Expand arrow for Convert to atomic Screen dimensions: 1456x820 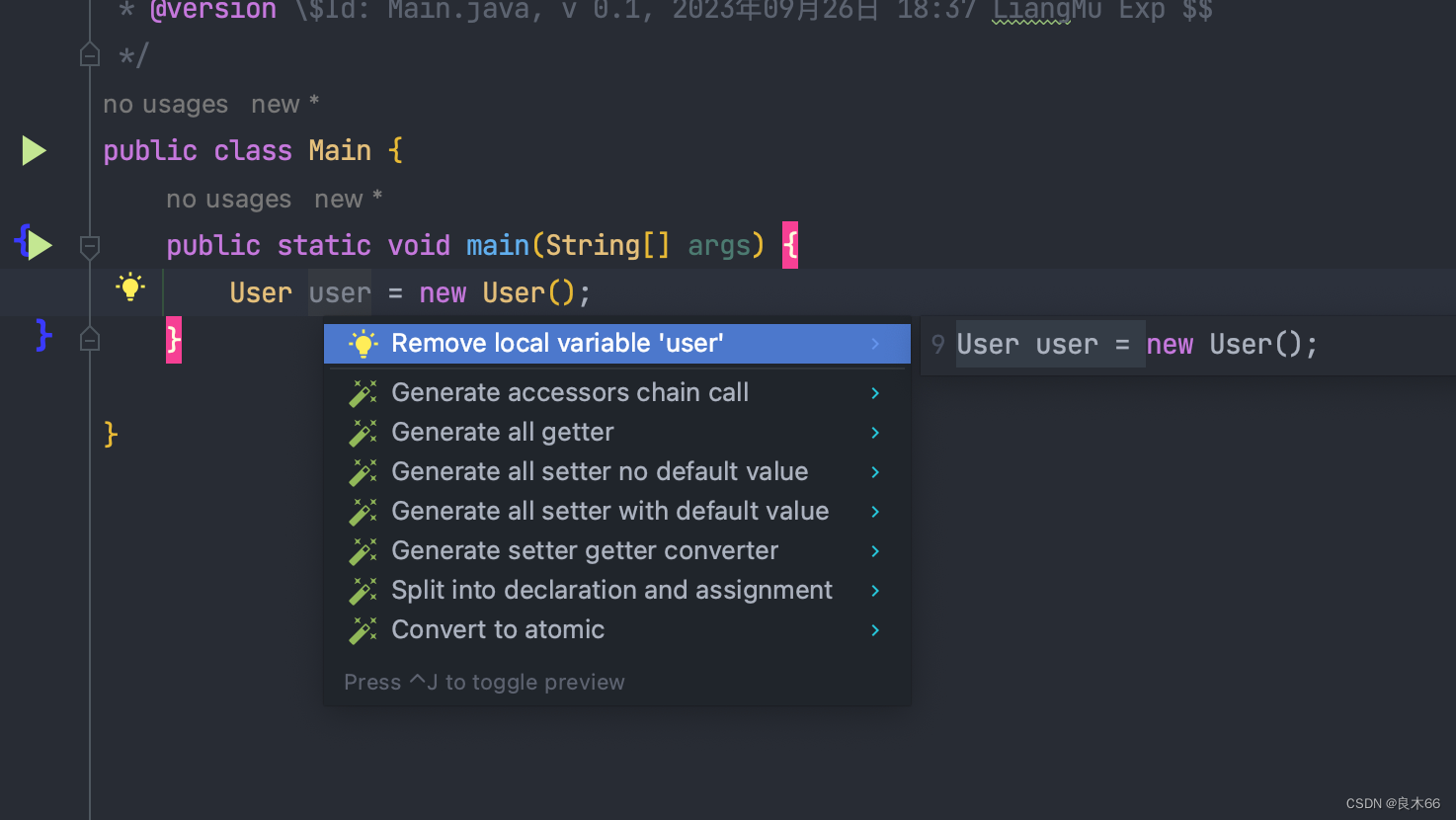coord(875,630)
